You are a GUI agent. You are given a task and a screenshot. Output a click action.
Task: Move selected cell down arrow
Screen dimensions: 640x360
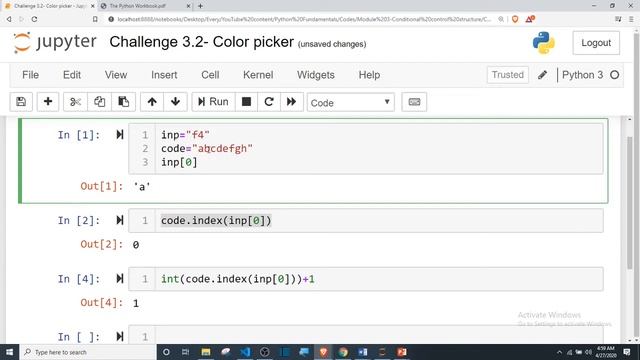pyautogui.click(x=176, y=102)
